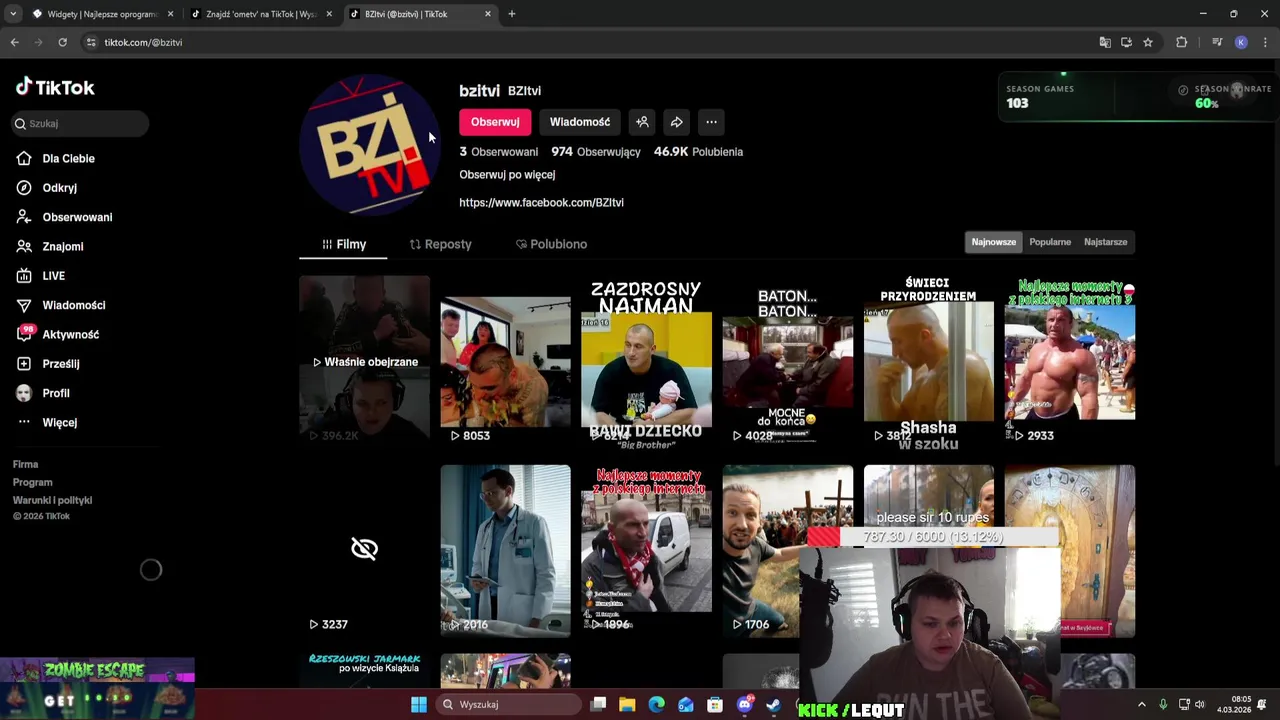Screen dimensions: 1280x720
Task: Click the add-friend icon beside Wiadomość
Action: tap(642, 122)
